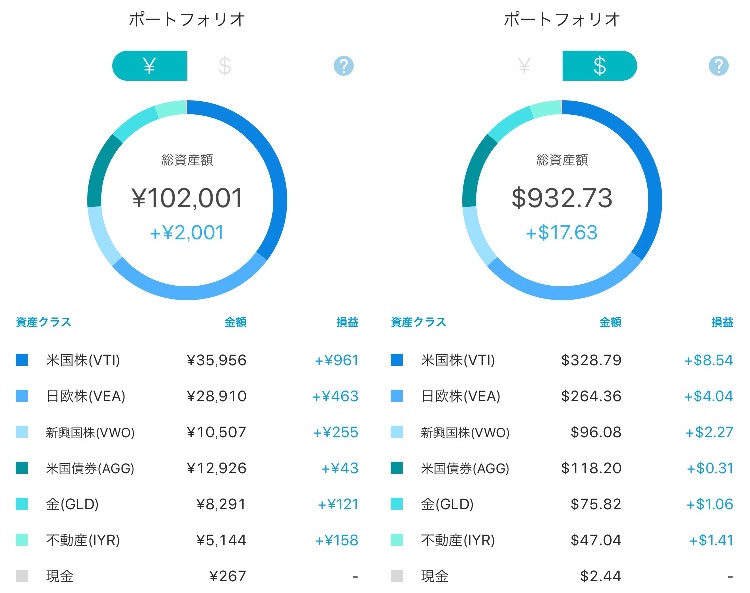Screen dimensions: 750x593
Task: Click the 資産クラス header in yen table
Action: (x=44, y=322)
